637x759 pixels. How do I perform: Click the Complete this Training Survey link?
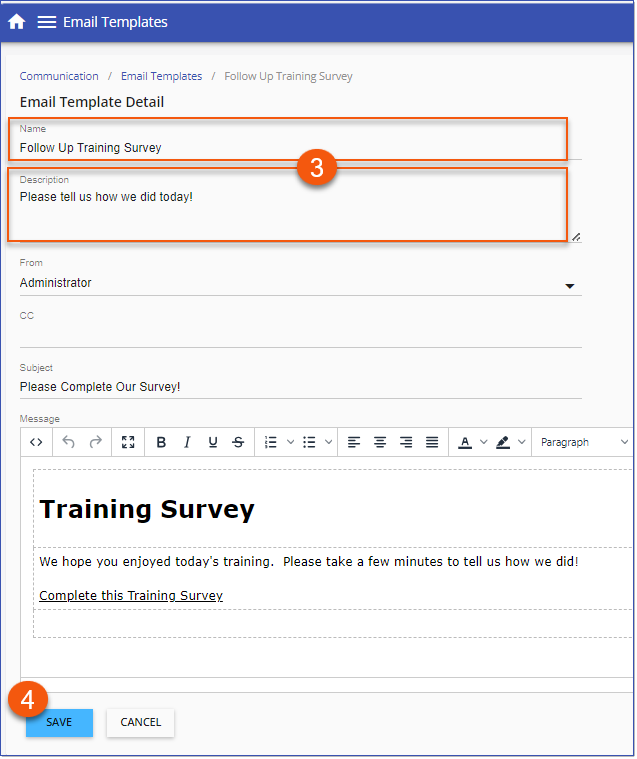131,595
